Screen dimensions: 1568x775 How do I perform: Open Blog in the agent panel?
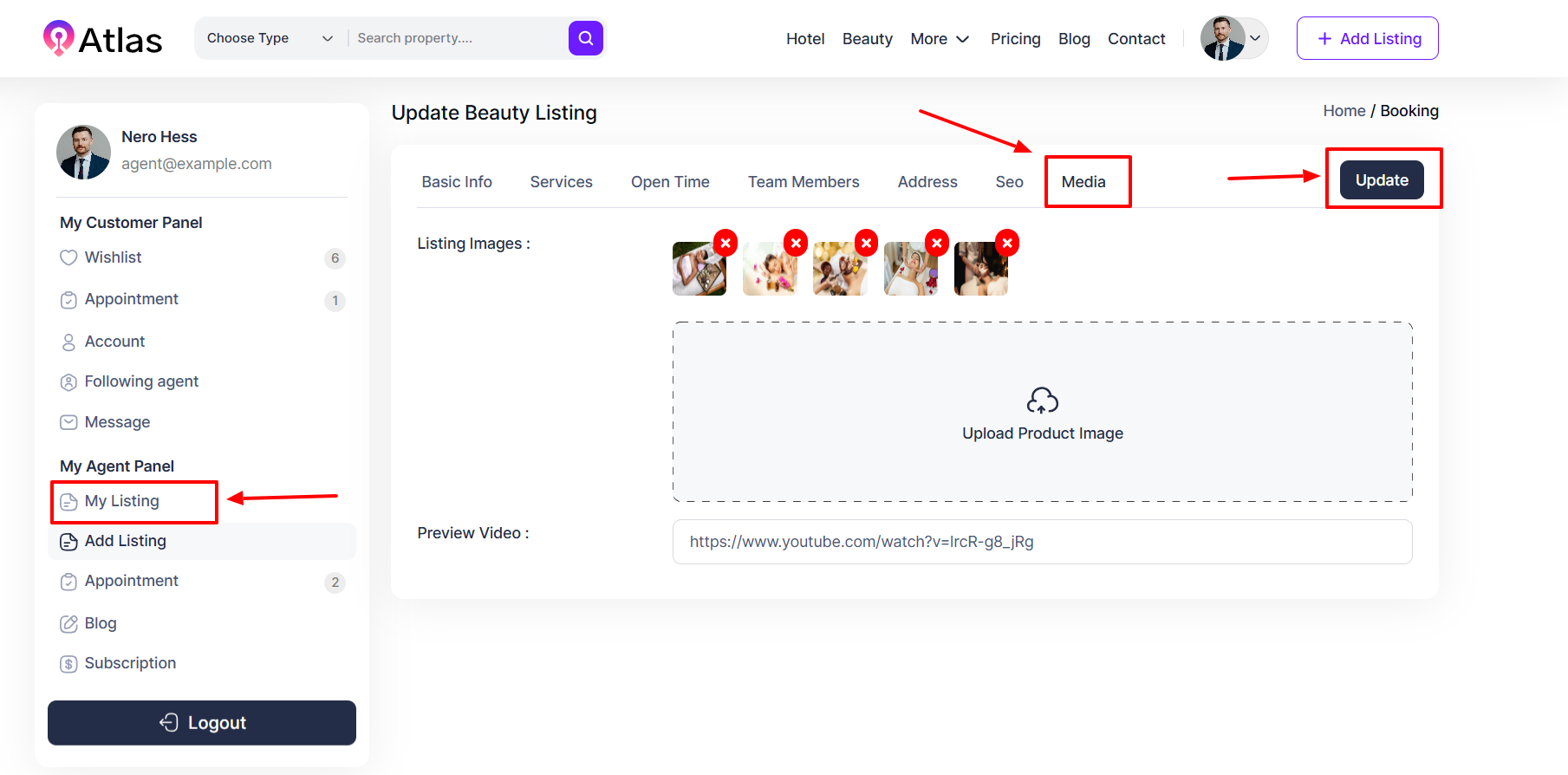[x=100, y=623]
